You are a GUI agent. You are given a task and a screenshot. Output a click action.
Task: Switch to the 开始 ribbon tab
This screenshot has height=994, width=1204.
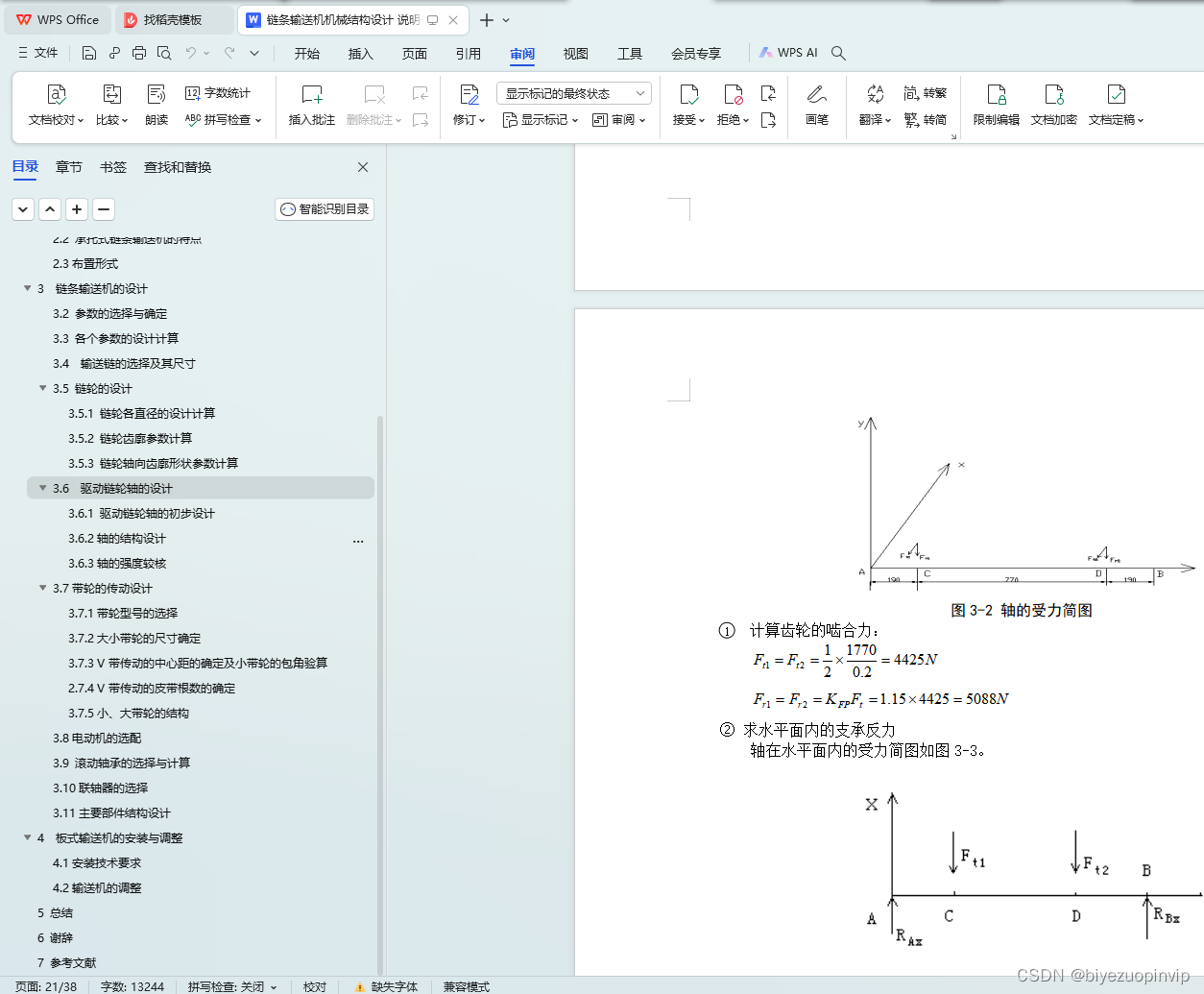click(x=307, y=54)
